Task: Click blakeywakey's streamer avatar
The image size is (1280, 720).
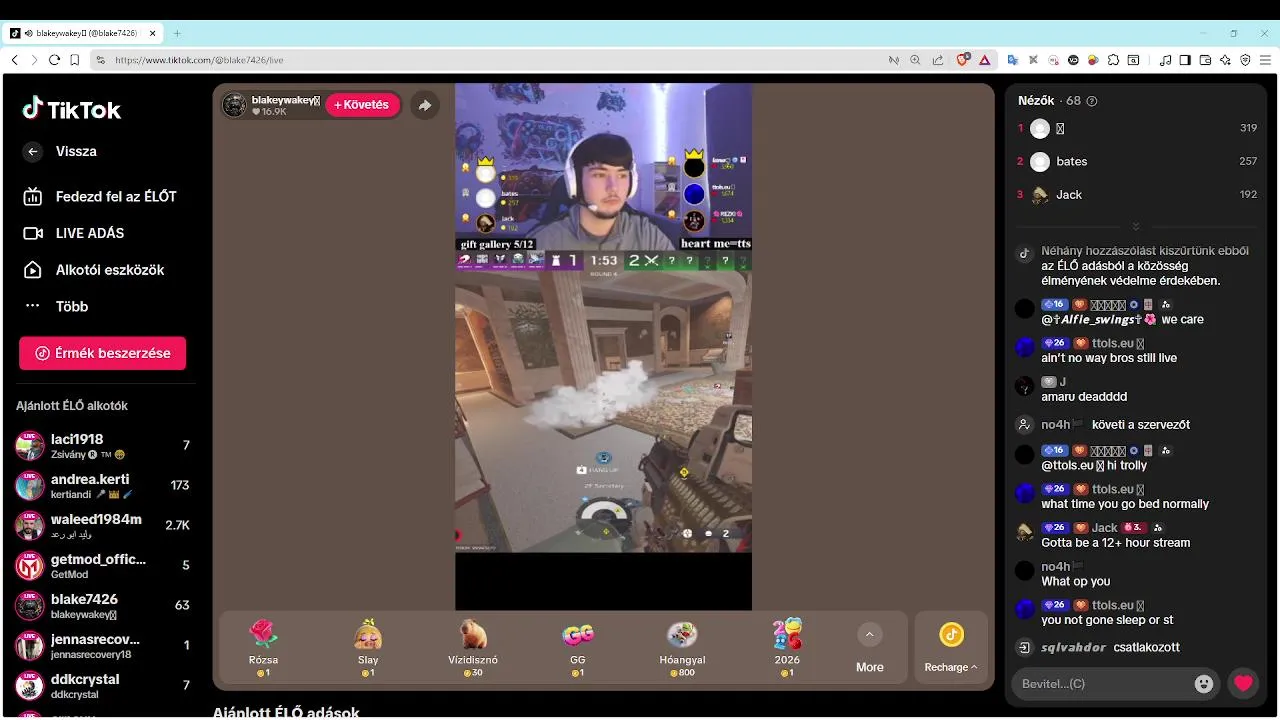Action: [234, 105]
